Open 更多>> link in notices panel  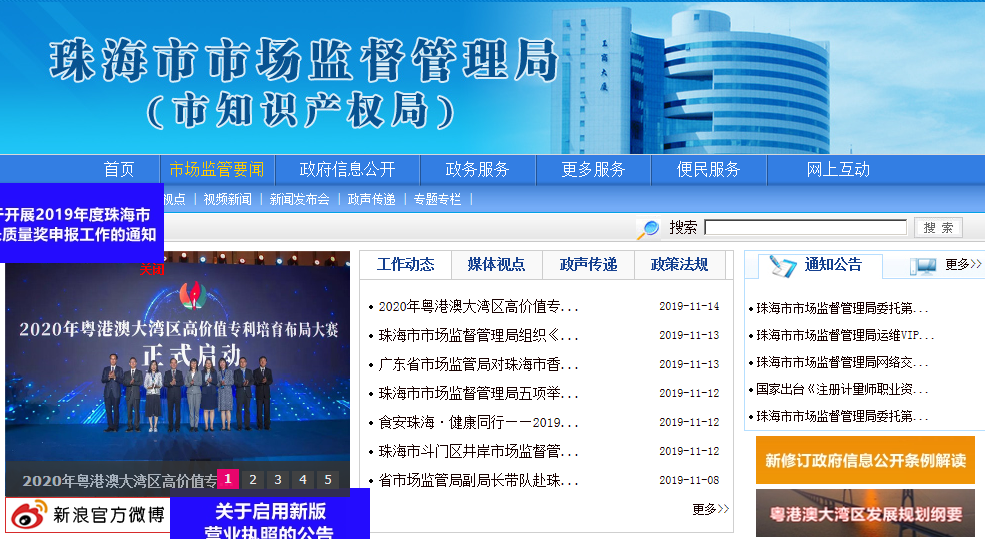click(963, 264)
